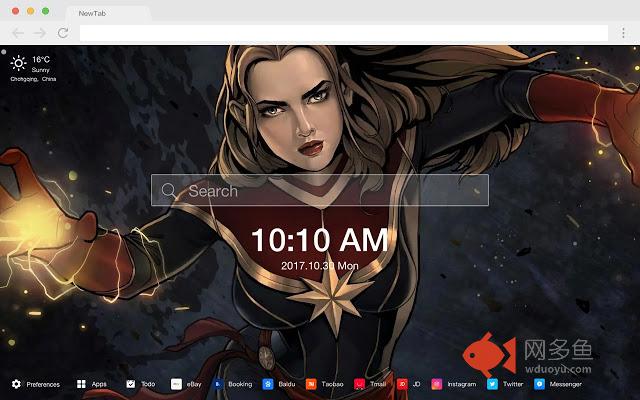
Task: Click the Todo label
Action: click(148, 384)
